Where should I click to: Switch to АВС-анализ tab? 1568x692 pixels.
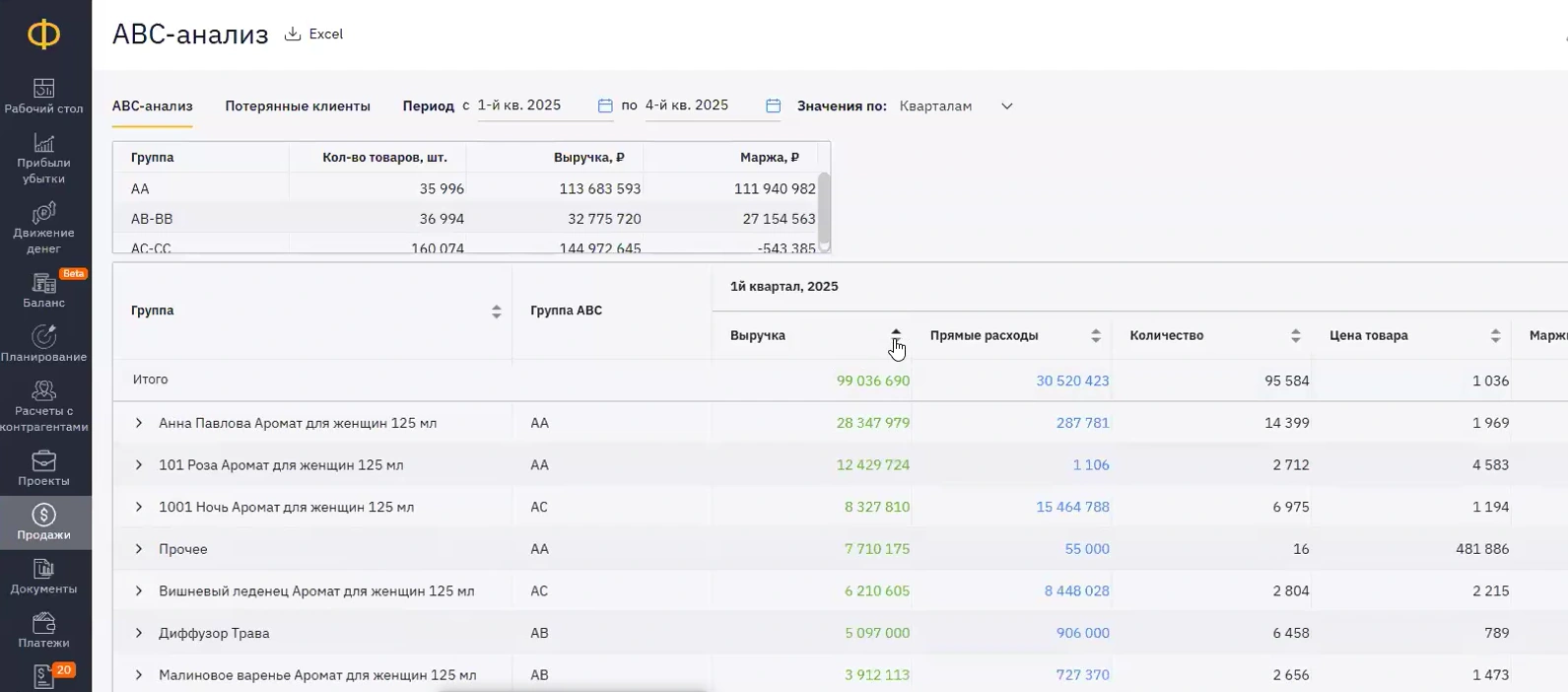point(152,105)
